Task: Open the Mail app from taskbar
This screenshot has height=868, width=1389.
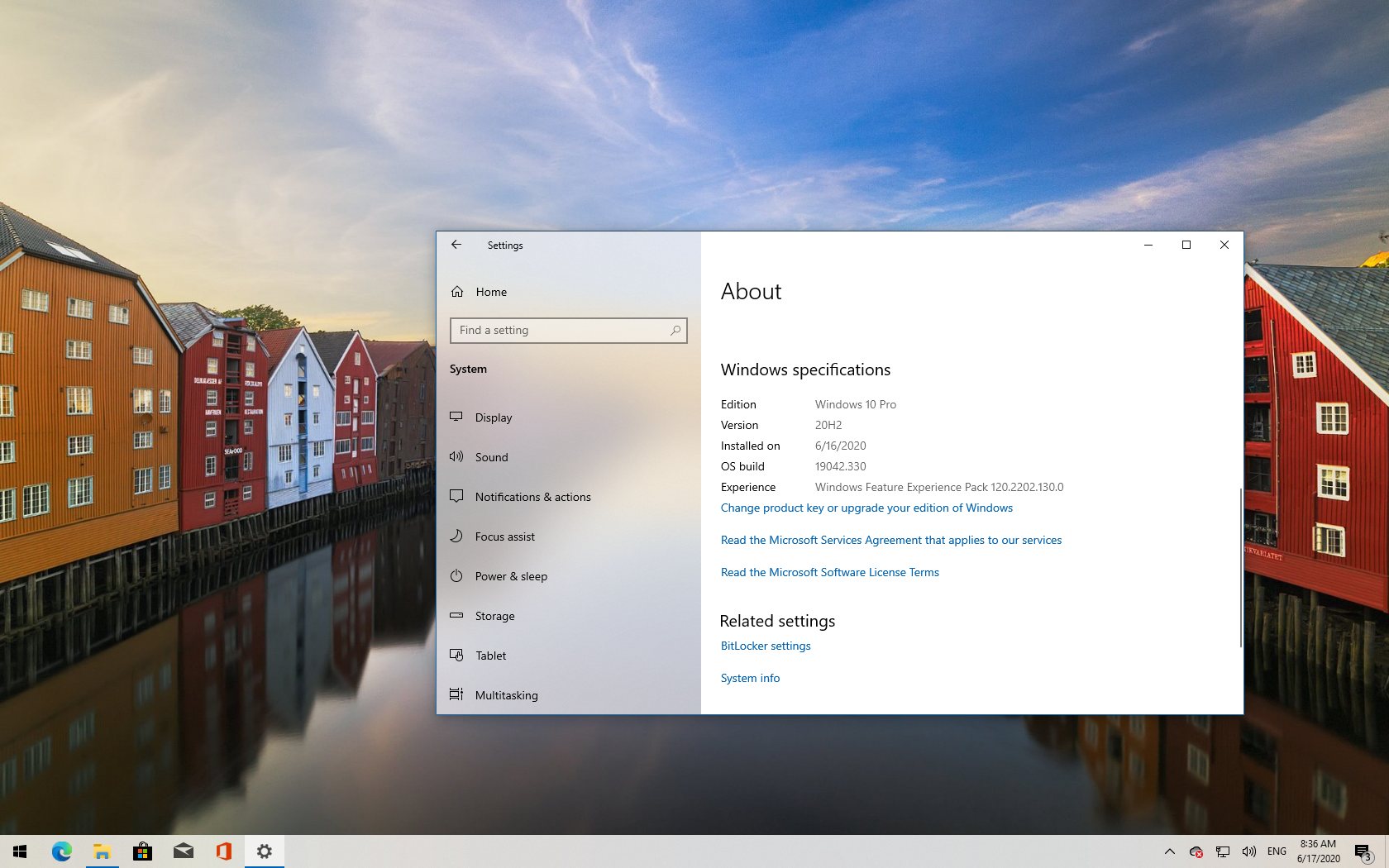Action: click(183, 851)
